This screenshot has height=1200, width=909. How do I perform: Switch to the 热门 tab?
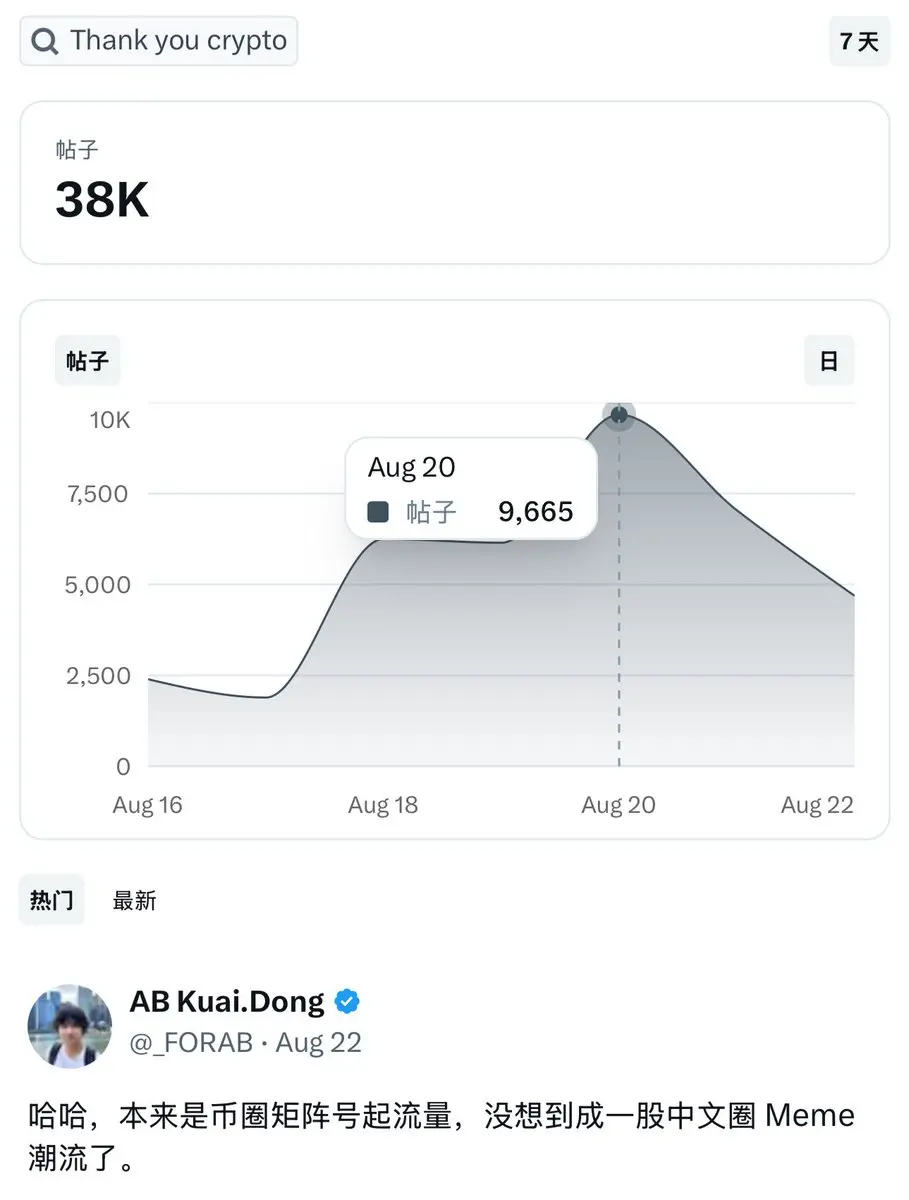(x=52, y=900)
